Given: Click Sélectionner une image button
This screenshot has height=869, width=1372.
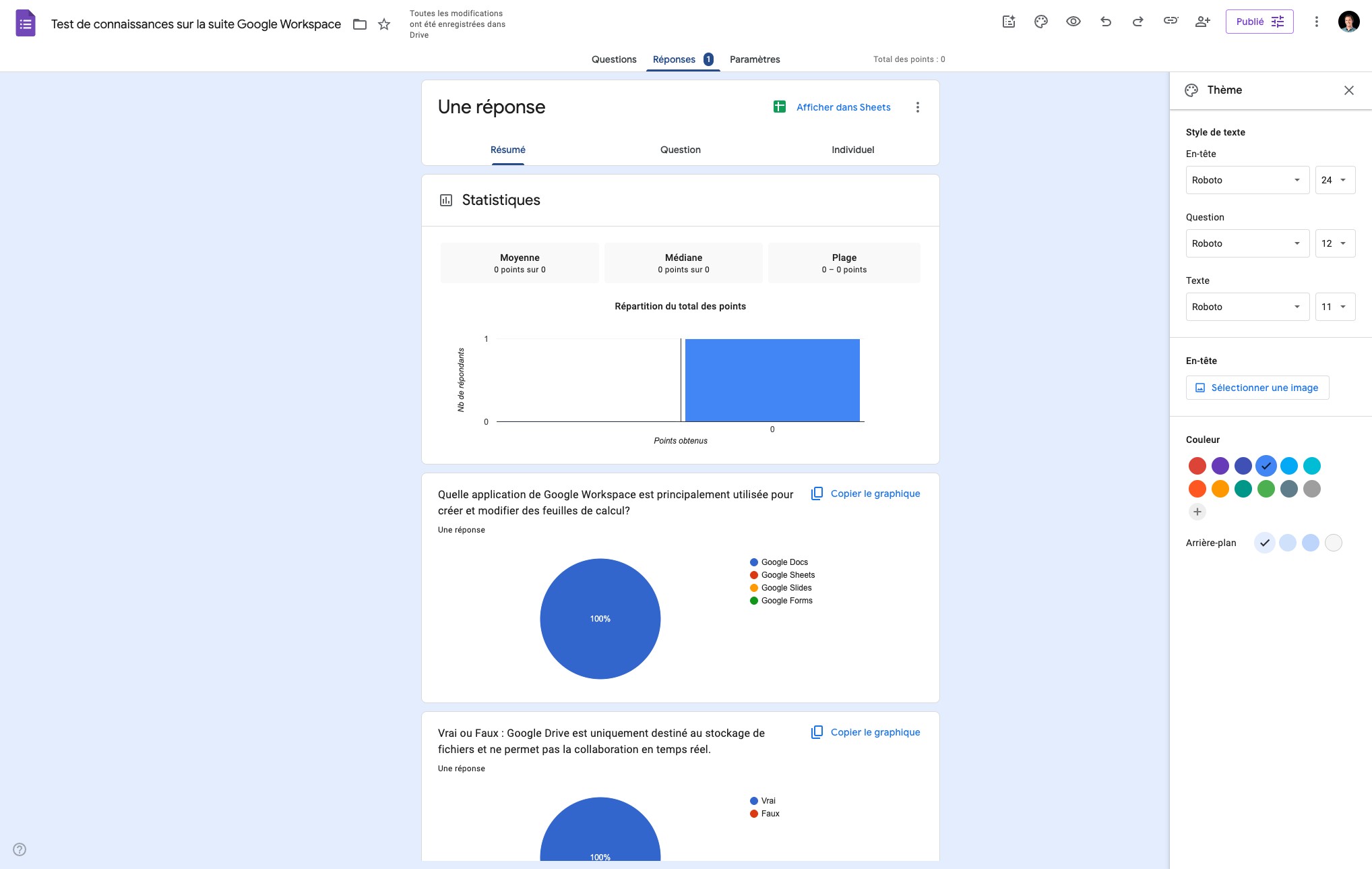Looking at the screenshot, I should click(1257, 388).
